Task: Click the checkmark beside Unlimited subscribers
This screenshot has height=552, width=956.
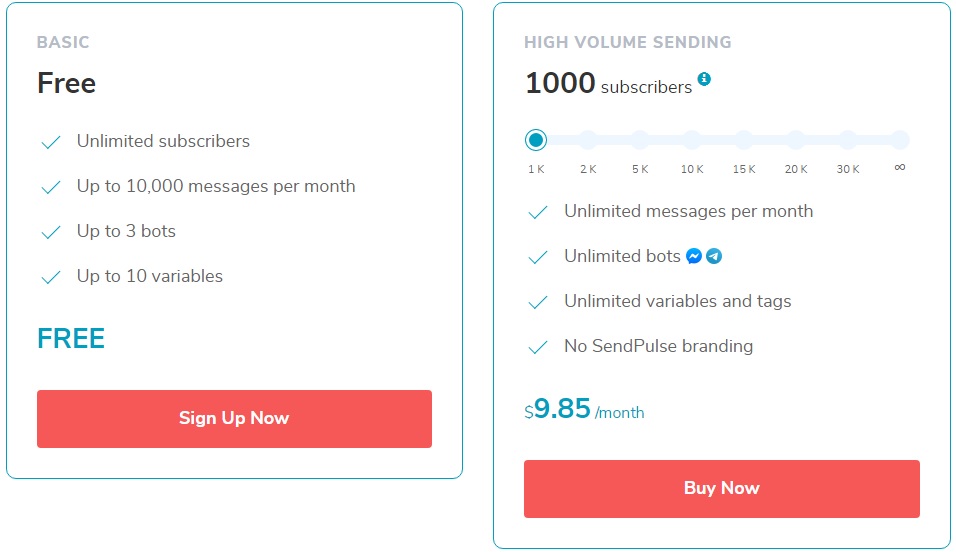Action: tap(51, 142)
